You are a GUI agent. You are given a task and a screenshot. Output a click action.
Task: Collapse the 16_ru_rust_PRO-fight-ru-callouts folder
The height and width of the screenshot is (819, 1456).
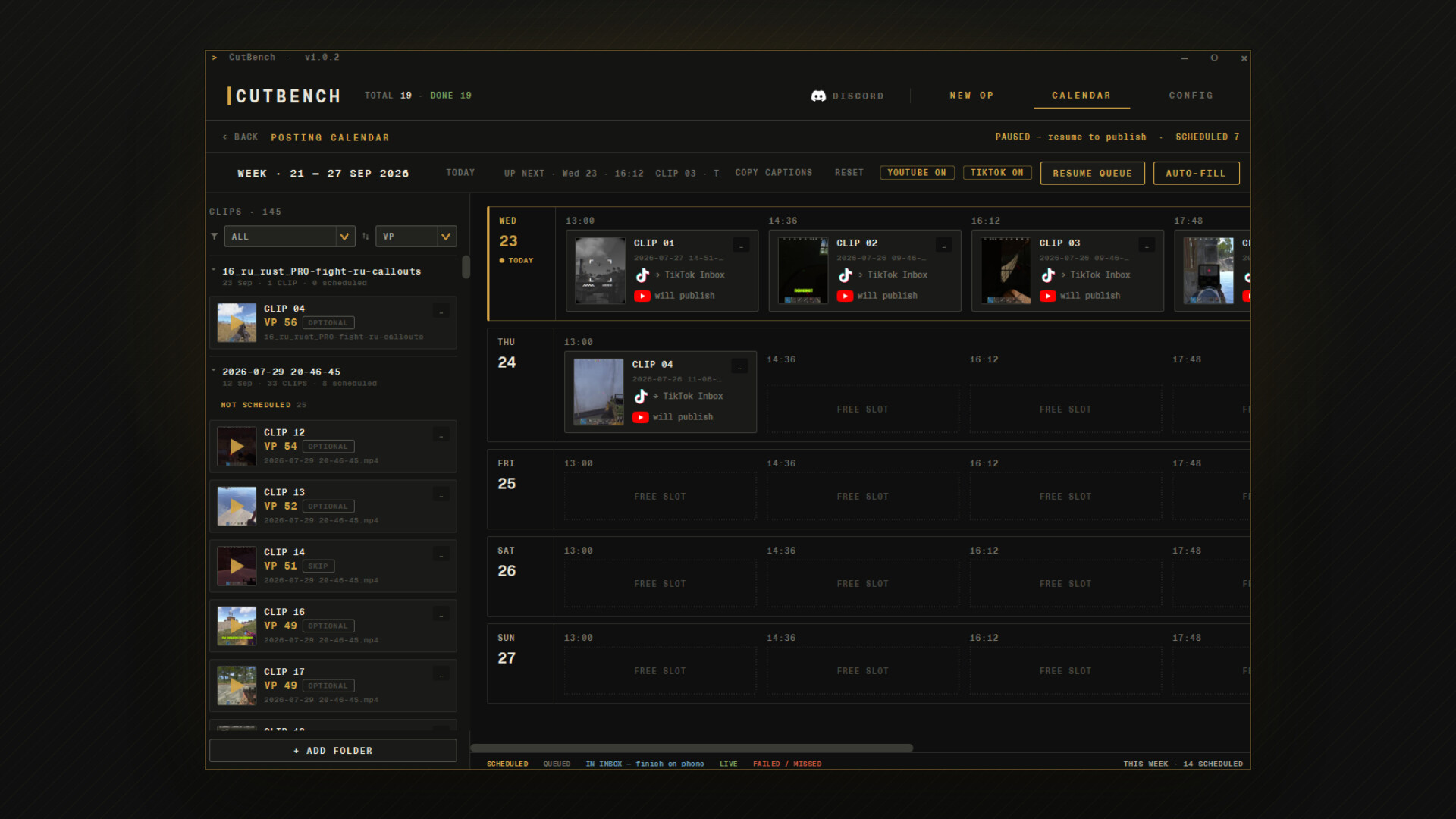tap(214, 271)
